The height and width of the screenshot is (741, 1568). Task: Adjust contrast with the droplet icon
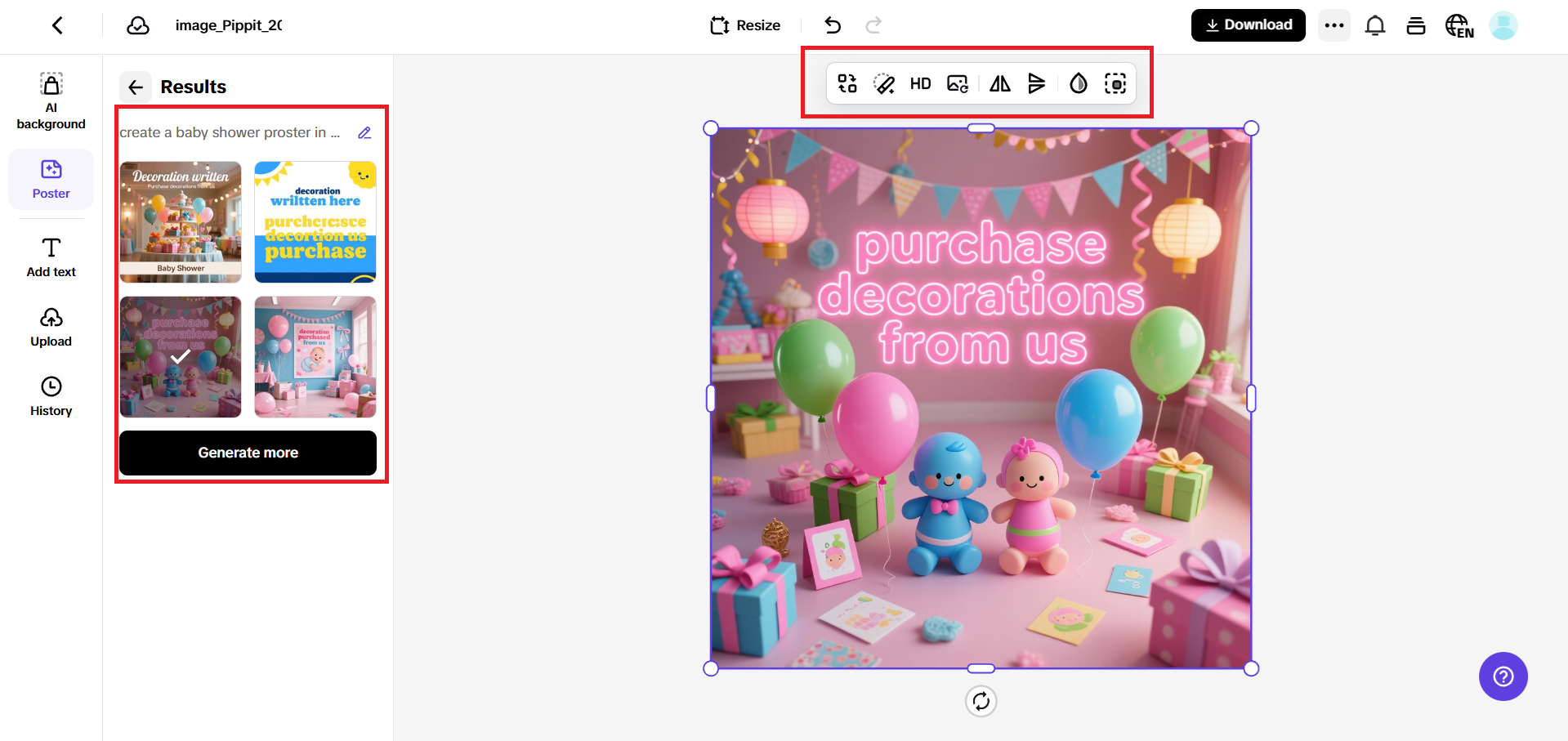(x=1077, y=83)
